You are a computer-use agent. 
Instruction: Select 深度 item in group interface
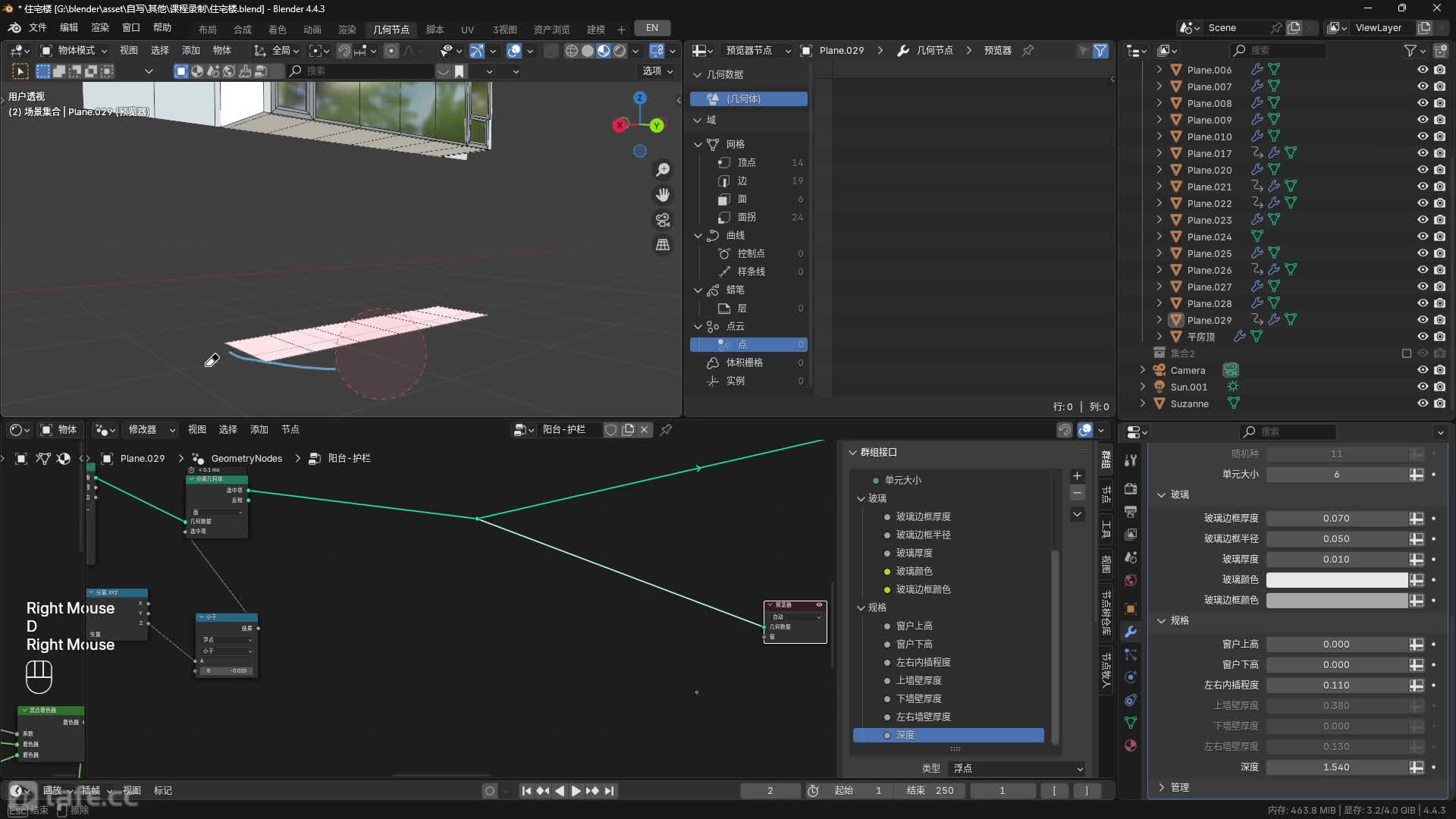point(948,736)
